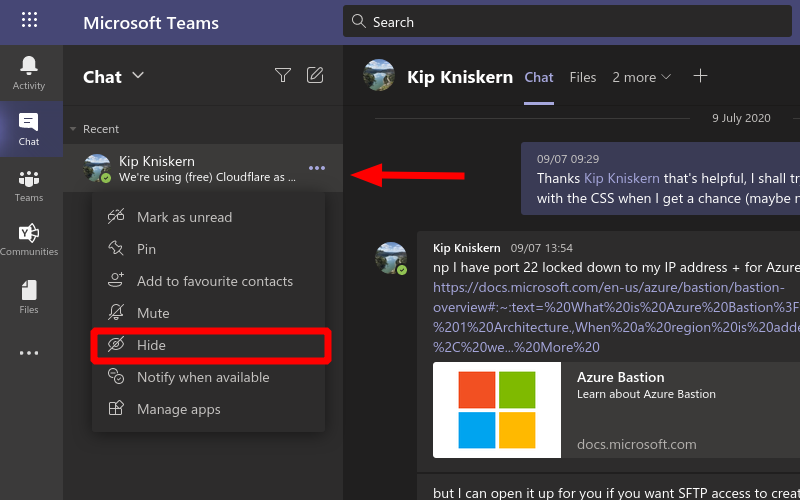Show more apps via sidebar ellipsis
This screenshot has height=500, width=800.
click(29, 353)
